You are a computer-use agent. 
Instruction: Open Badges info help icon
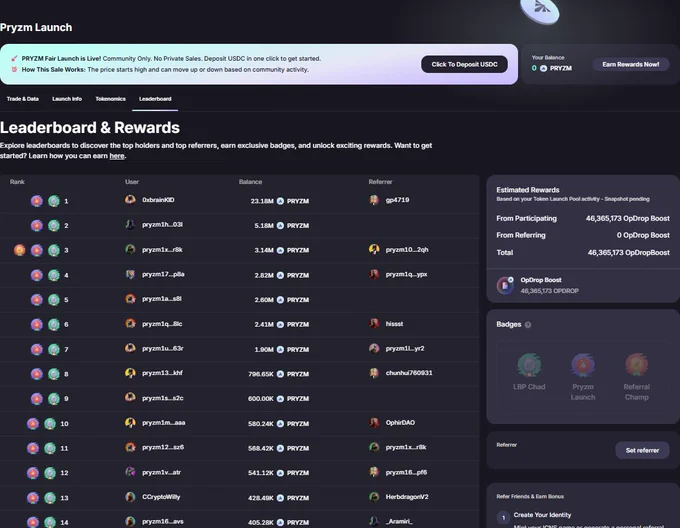tap(528, 325)
